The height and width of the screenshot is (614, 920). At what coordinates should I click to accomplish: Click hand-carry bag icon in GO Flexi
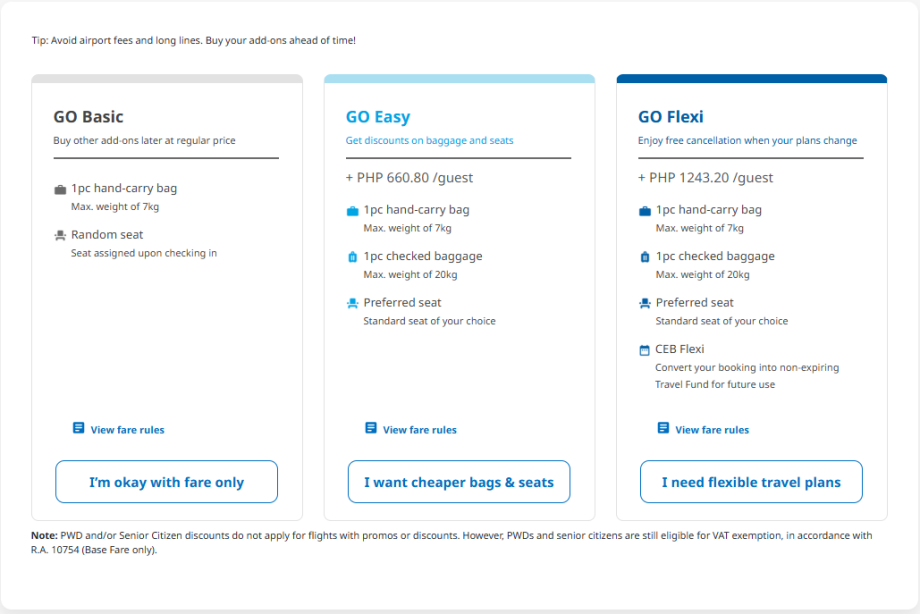(645, 211)
